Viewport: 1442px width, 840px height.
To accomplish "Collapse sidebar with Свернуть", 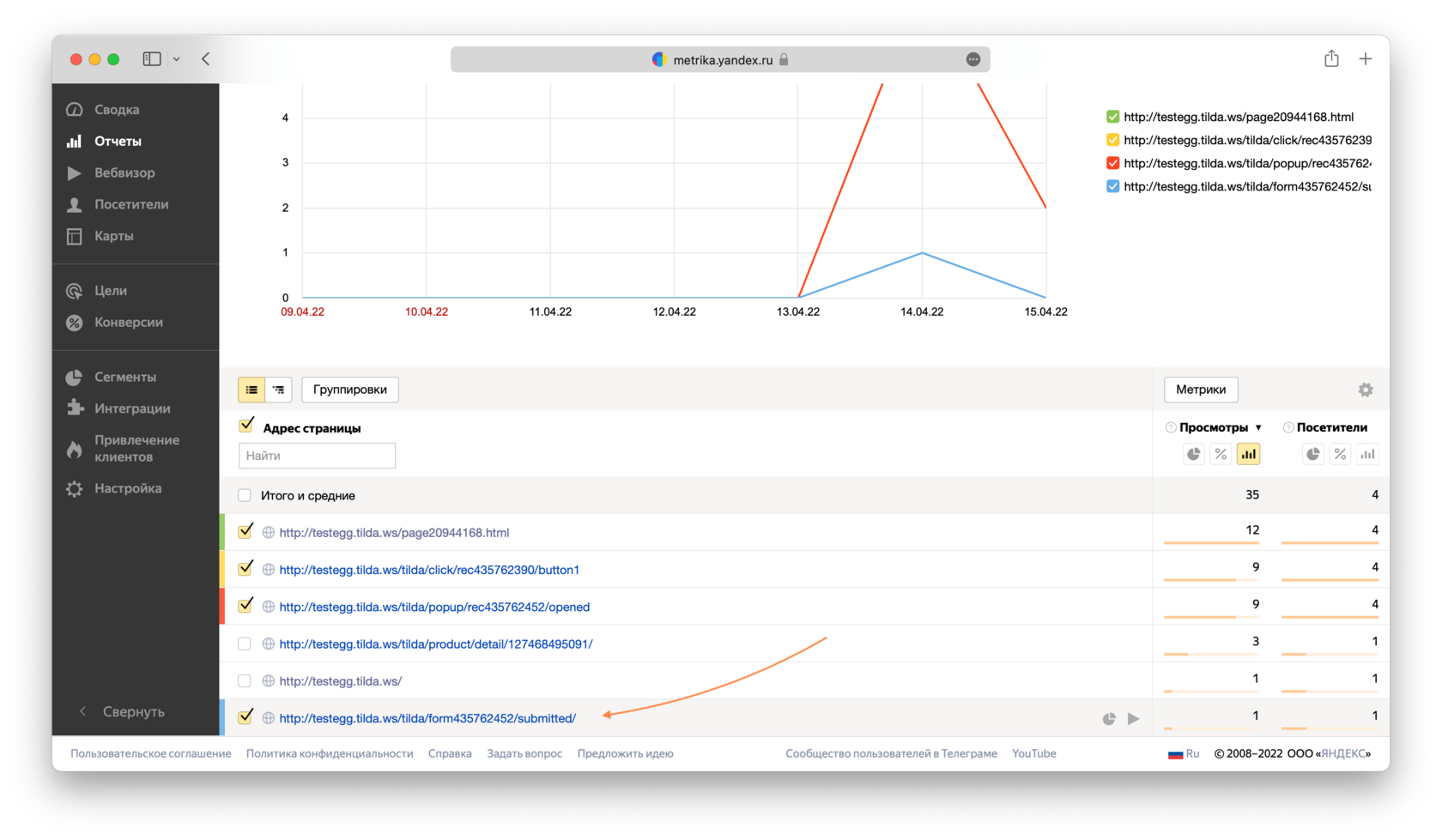I will pyautogui.click(x=124, y=712).
